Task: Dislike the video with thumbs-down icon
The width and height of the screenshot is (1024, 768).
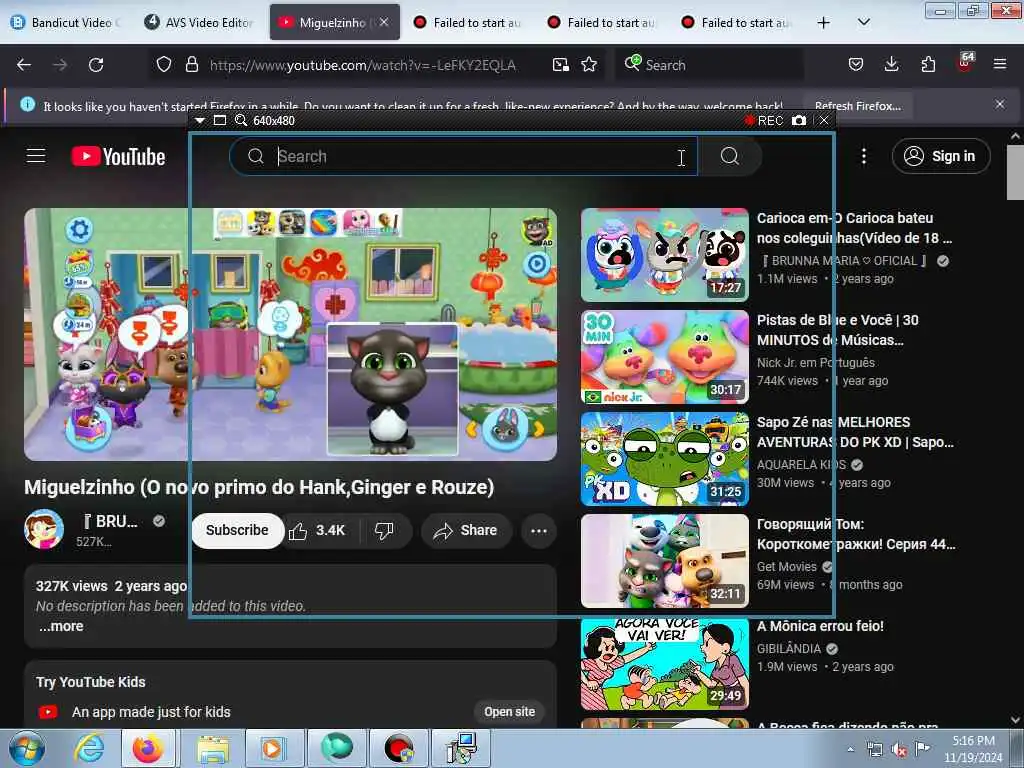Action: coord(384,530)
